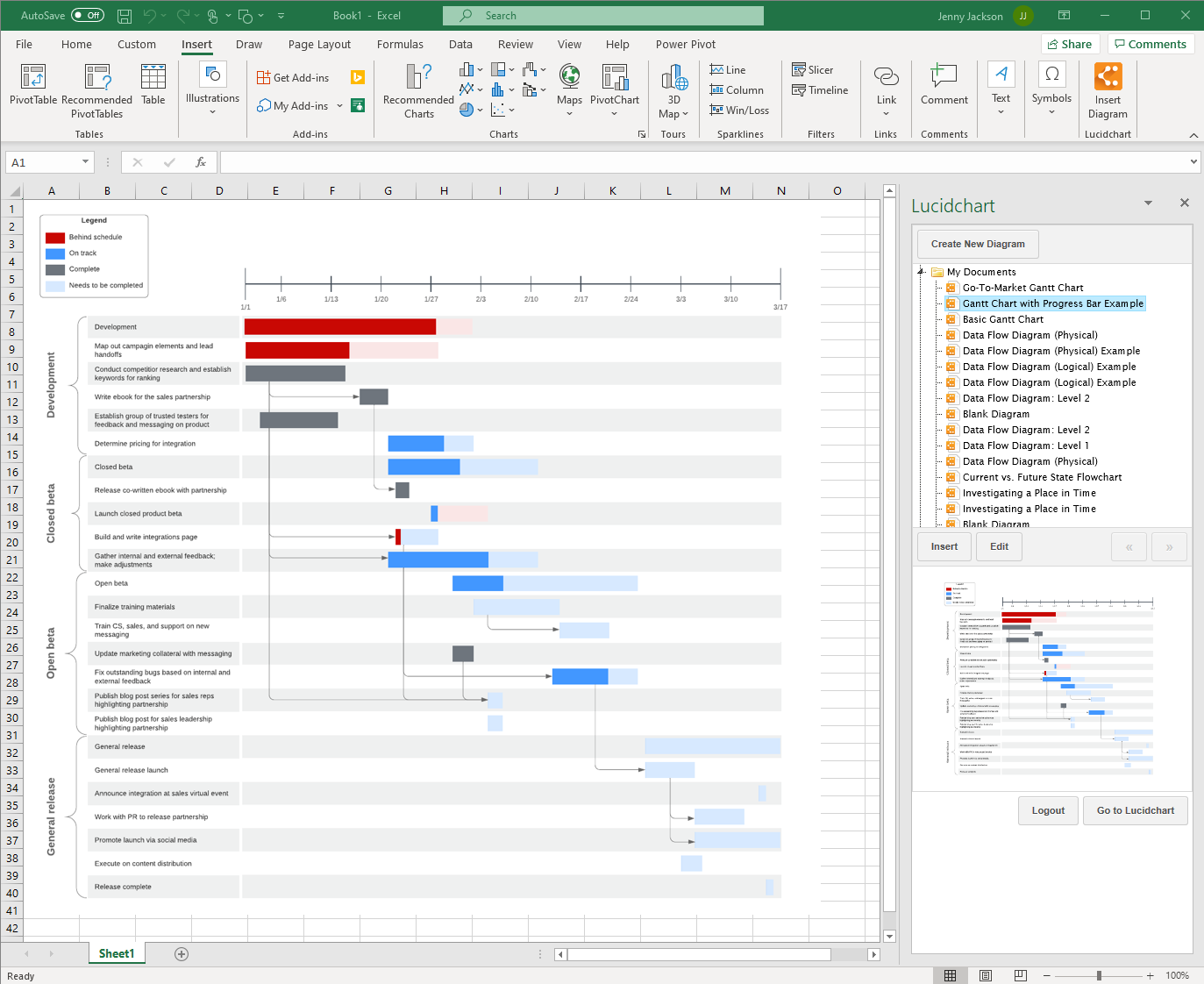Image resolution: width=1204 pixels, height=984 pixels.
Task: Click the Go to Lucidchart button
Action: coord(1135,810)
